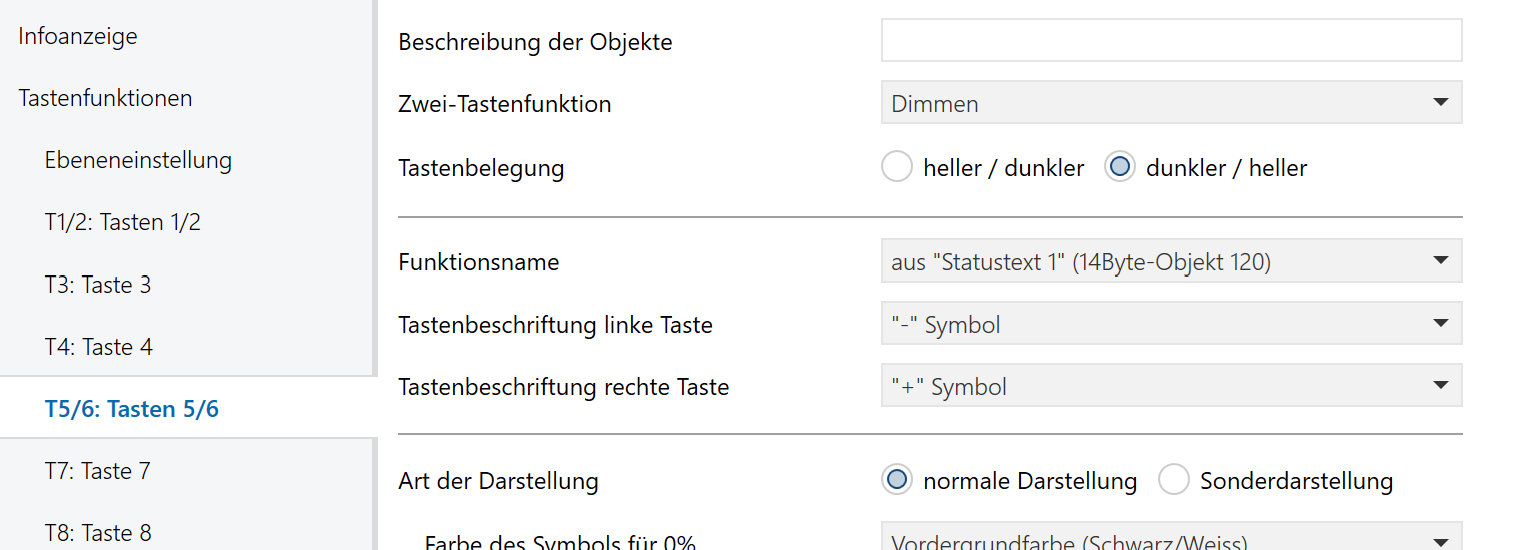Image resolution: width=1530 pixels, height=550 pixels.
Task: Choose "normale Darstellung" radio button
Action: pos(897,481)
